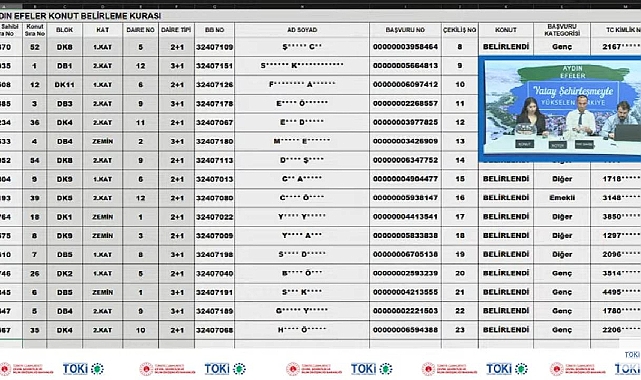Click BB NO cell 32407022

215,217
